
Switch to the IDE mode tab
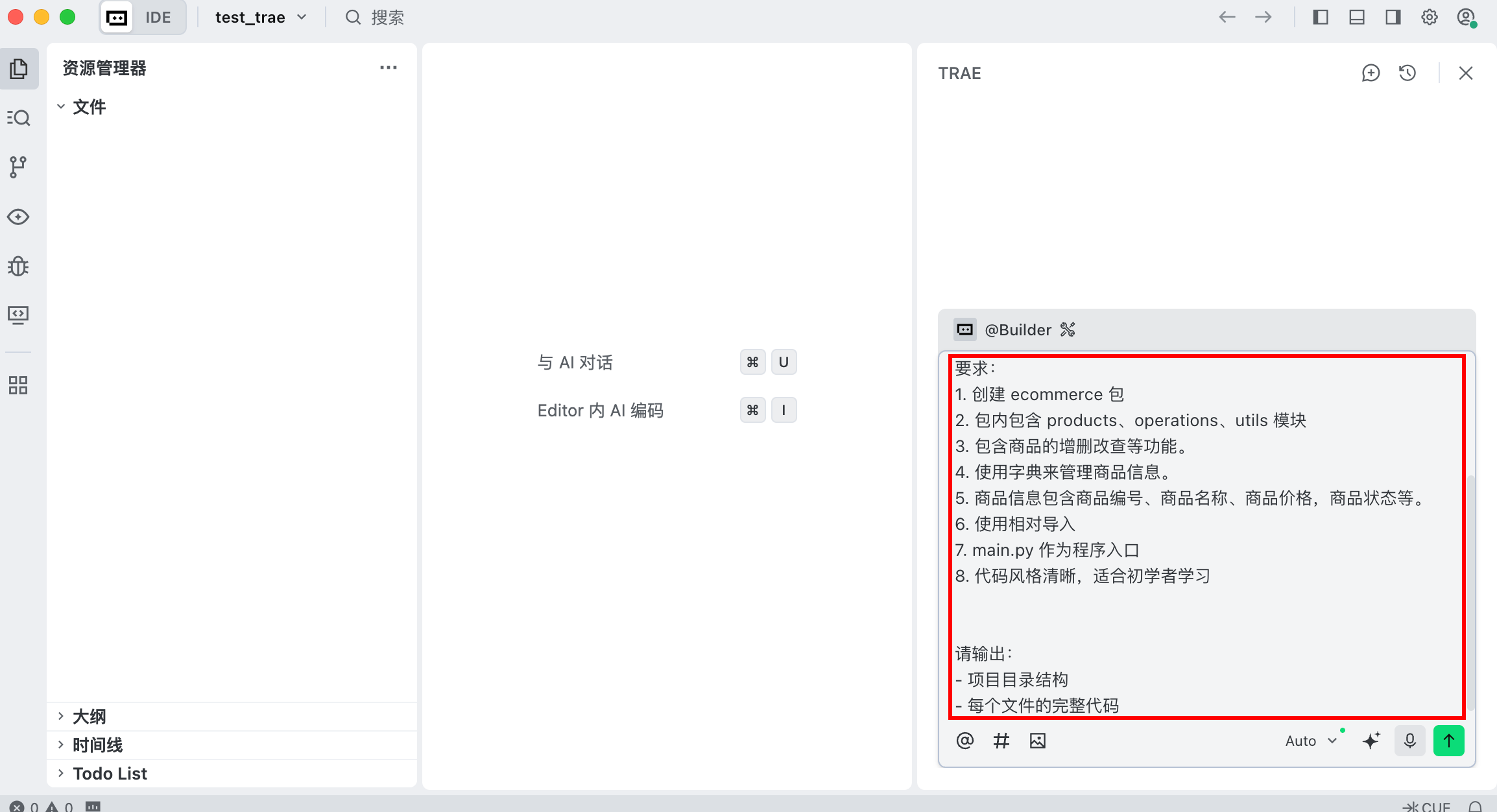(158, 18)
